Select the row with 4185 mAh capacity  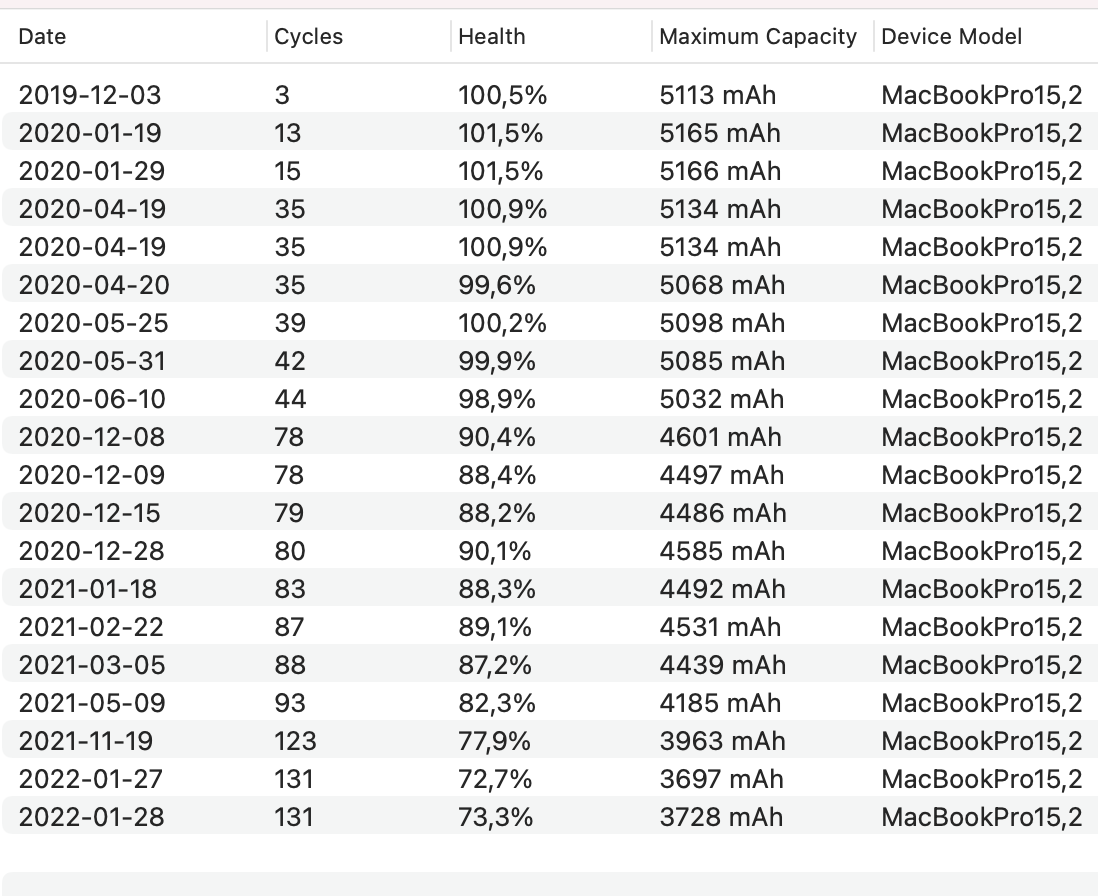[550, 703]
